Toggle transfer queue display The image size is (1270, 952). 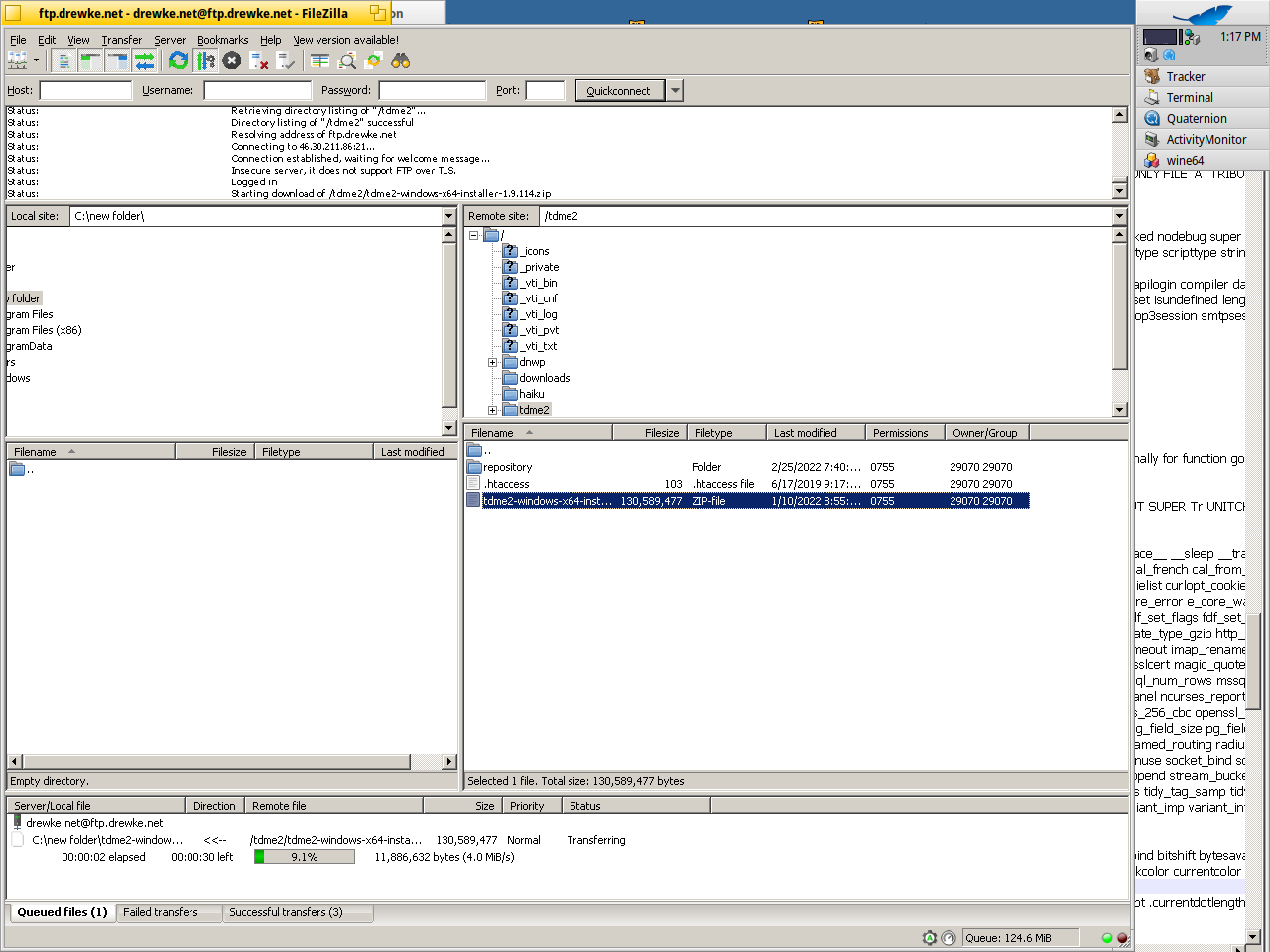click(145, 60)
